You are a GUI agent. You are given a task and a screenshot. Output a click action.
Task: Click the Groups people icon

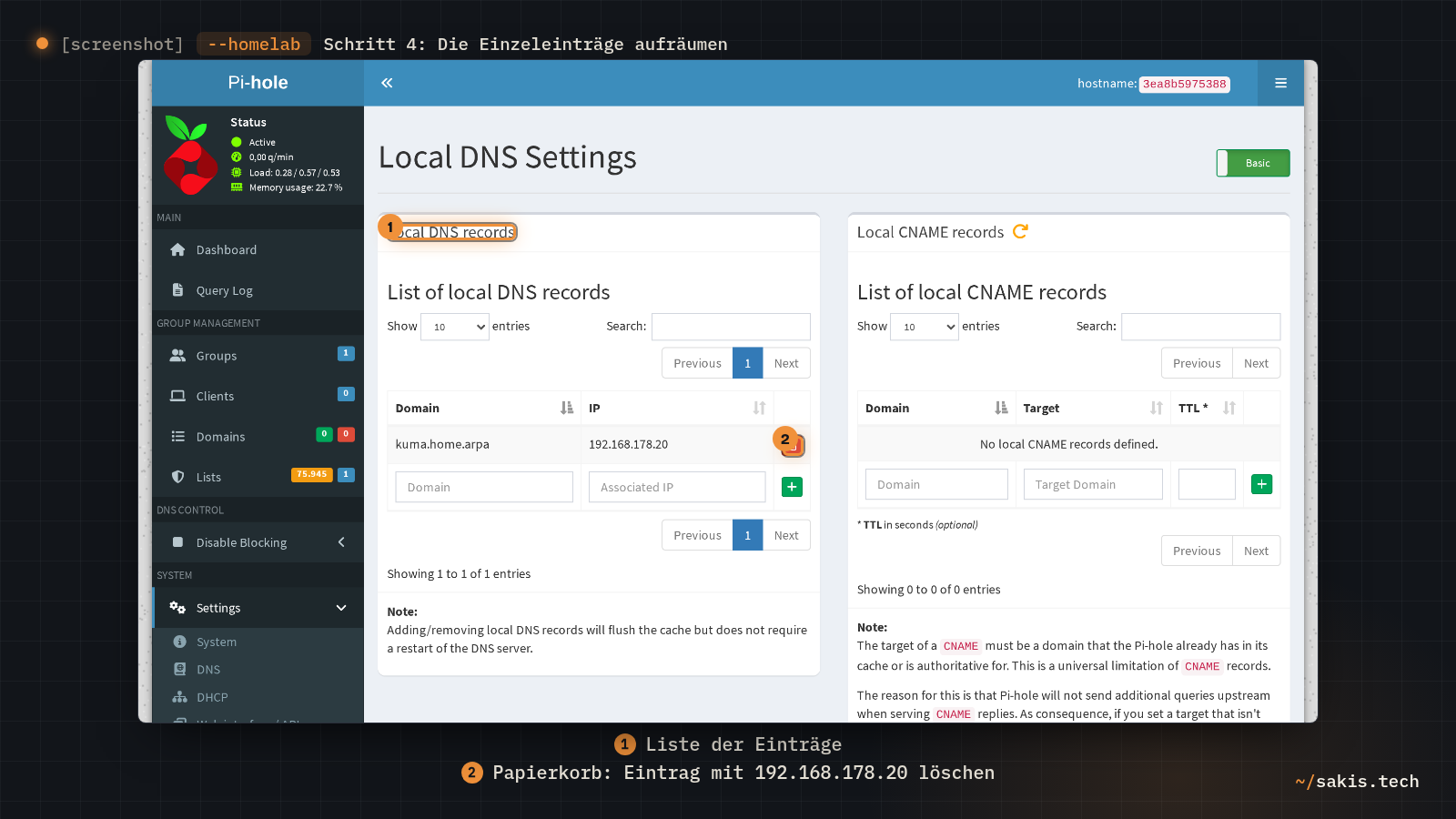tap(177, 356)
